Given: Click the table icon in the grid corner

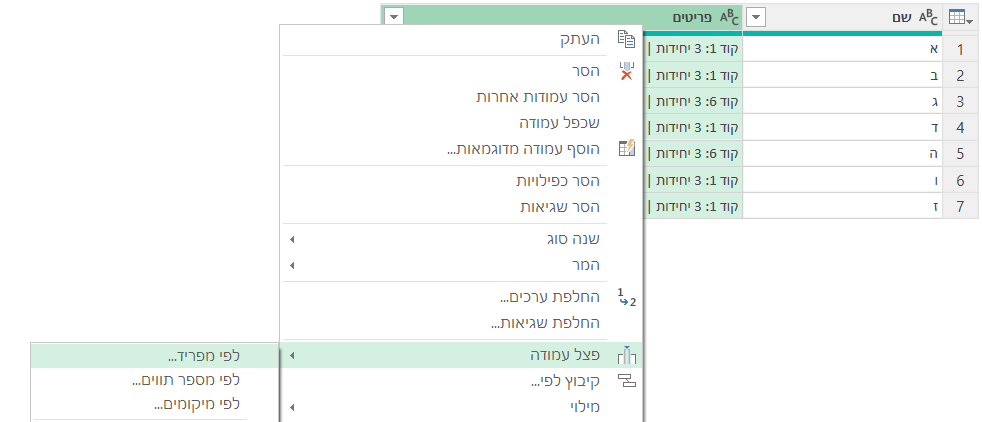Looking at the screenshot, I should pos(960,17).
